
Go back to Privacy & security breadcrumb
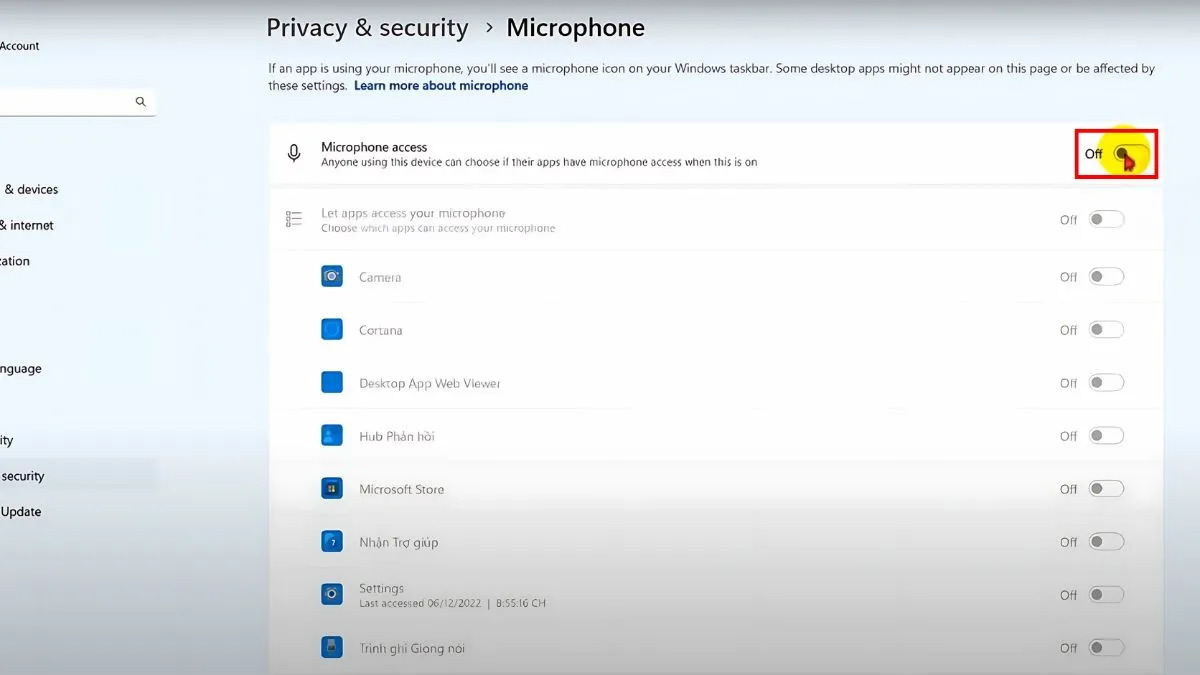(367, 28)
